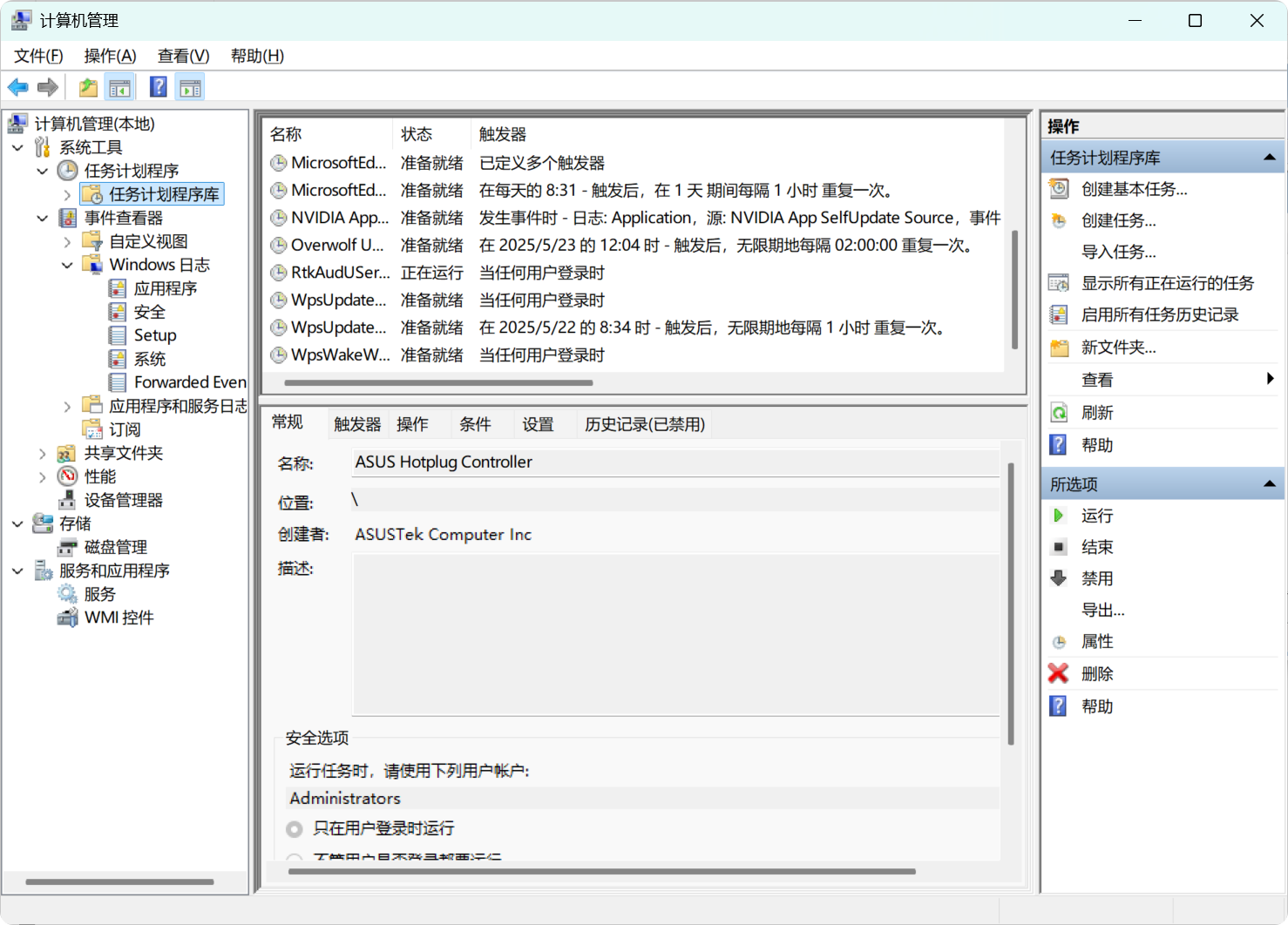Collapse the 任务计划程序库 actions section
The width and height of the screenshot is (1288, 925).
click(x=1269, y=158)
